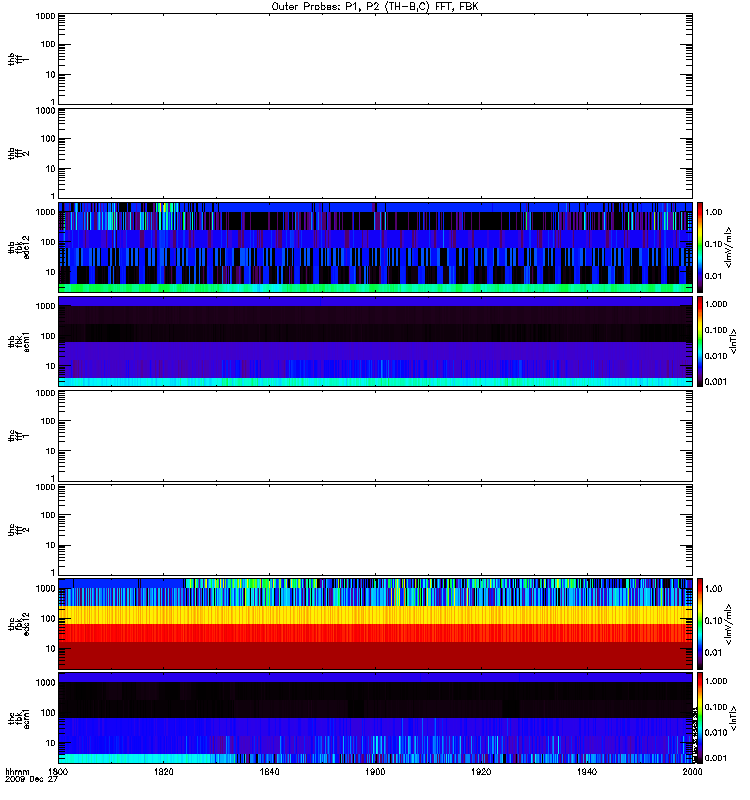Click the 1840 time axis label

point(269,772)
